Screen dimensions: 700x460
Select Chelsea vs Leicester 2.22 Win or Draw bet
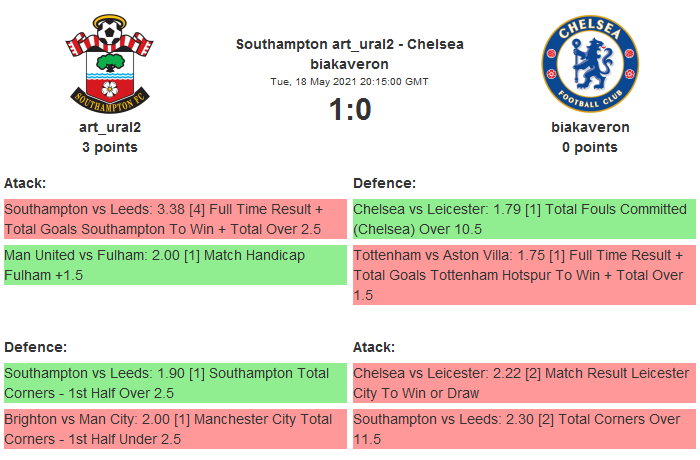[x=524, y=383]
